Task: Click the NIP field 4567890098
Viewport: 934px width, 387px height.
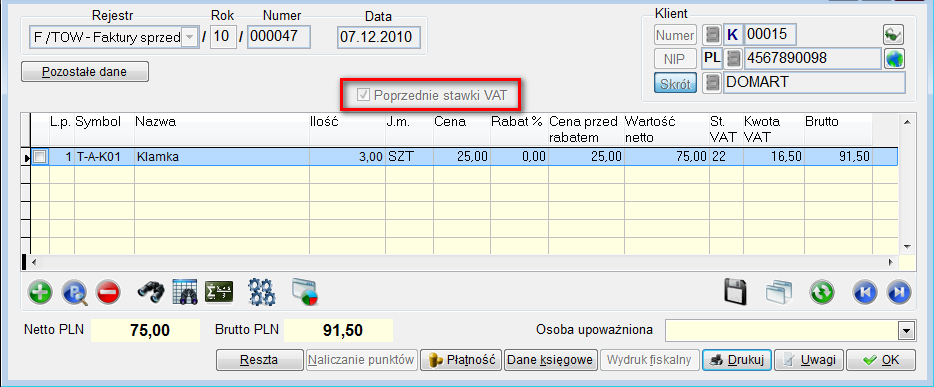Action: [813, 58]
